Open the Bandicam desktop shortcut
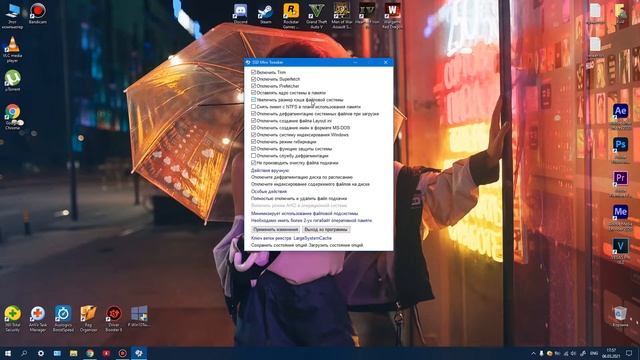This screenshot has width=640, height=360. 38,13
